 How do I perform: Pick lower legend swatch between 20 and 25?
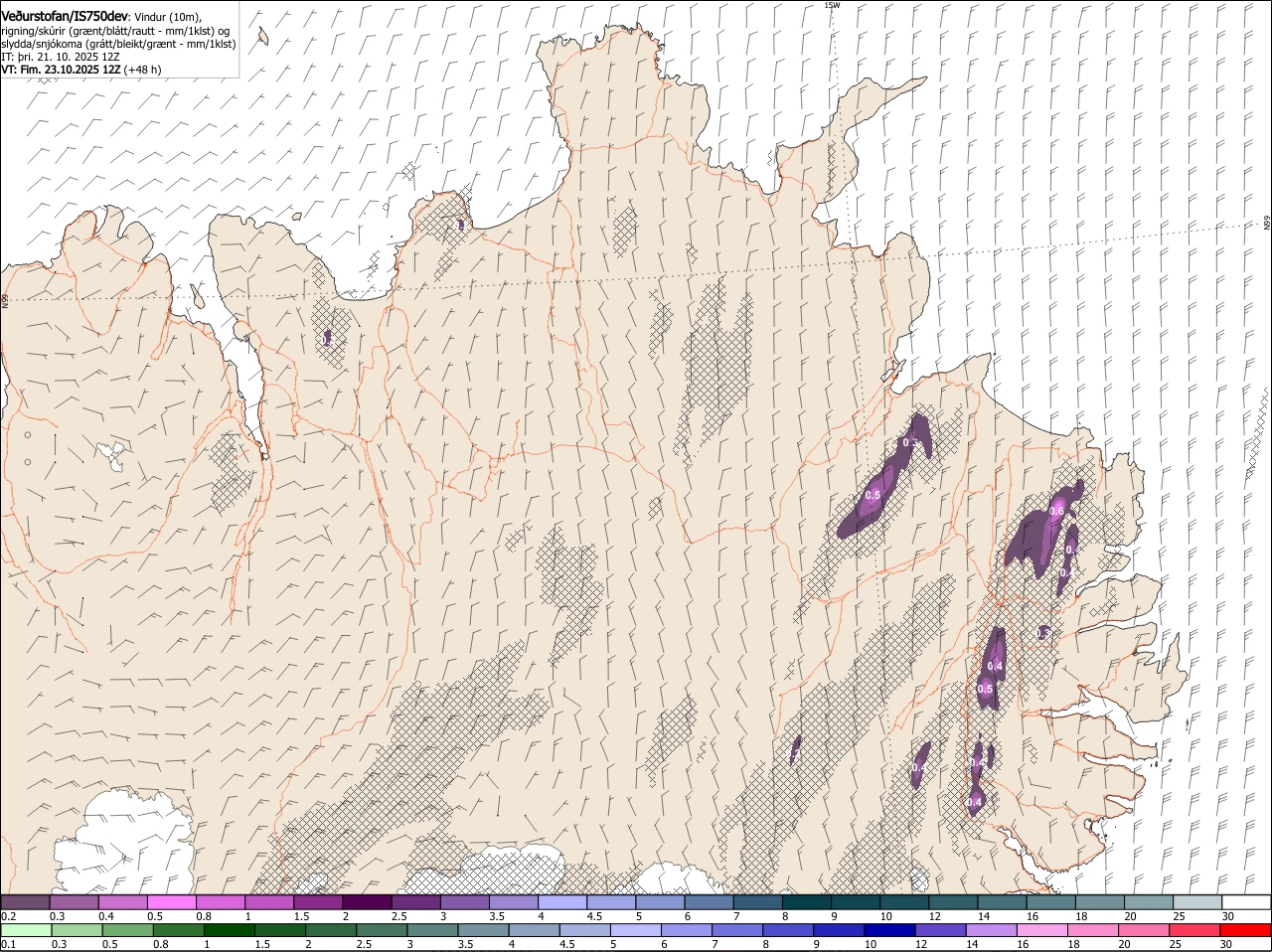(x=1142, y=930)
